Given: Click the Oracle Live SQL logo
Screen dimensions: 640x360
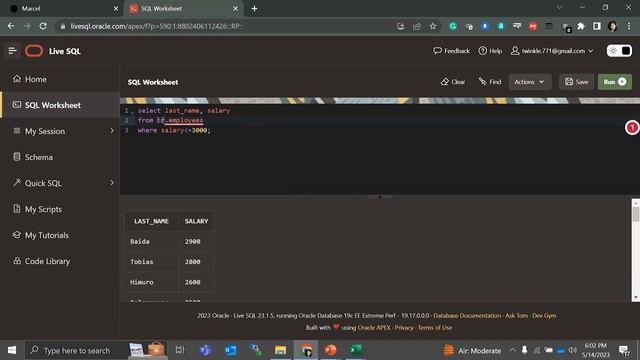Looking at the screenshot, I should pyautogui.click(x=34, y=51).
